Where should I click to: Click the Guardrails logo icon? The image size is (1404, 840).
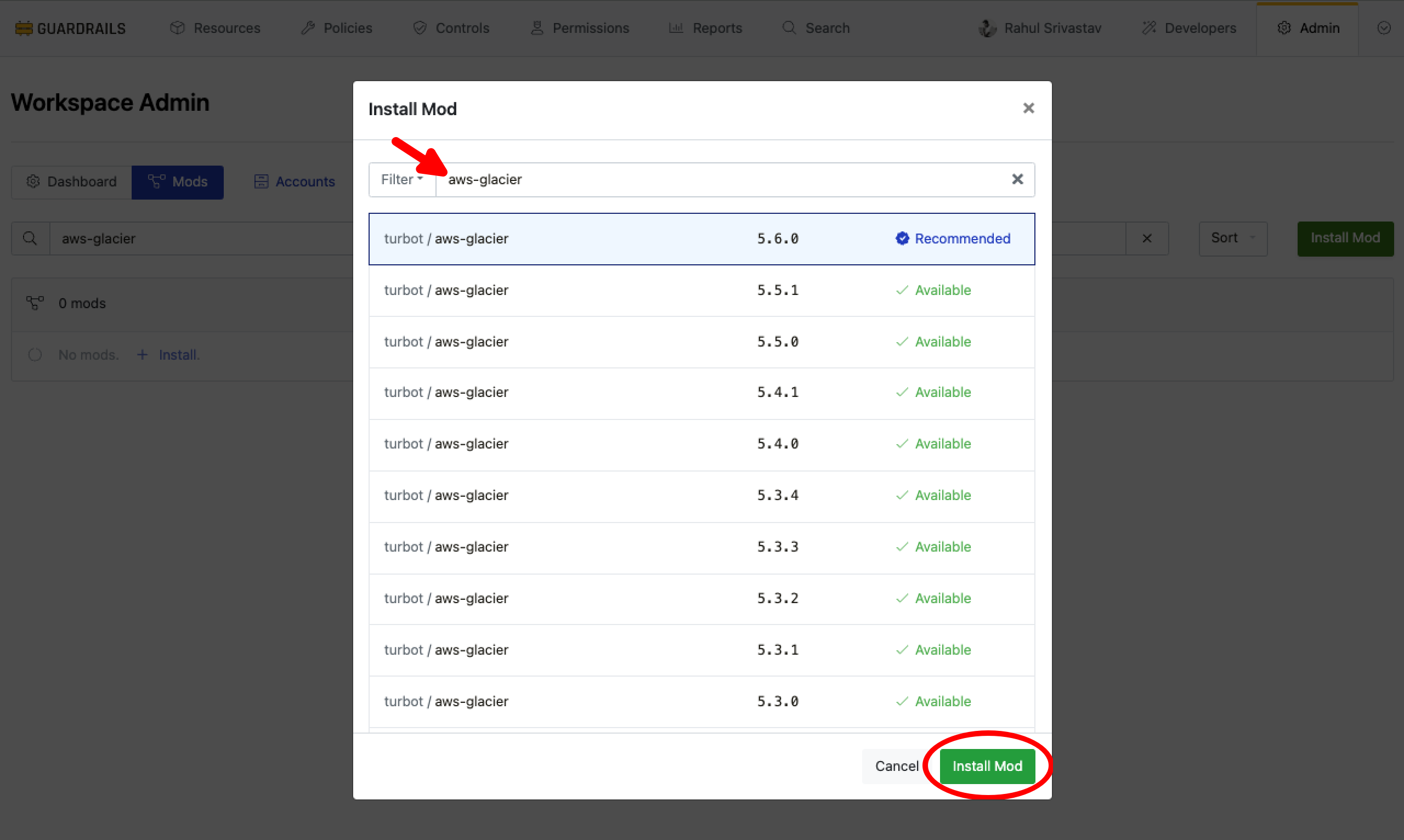[x=23, y=28]
